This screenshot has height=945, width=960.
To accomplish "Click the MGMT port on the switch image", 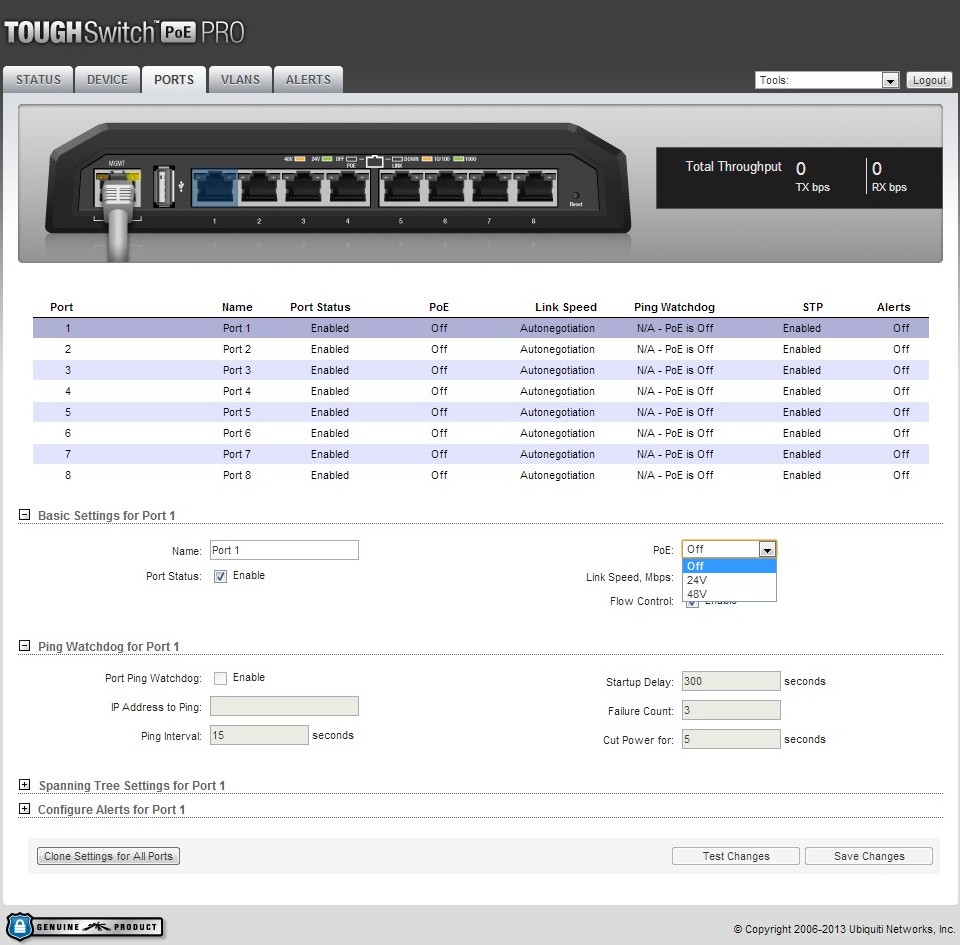I will (x=117, y=189).
